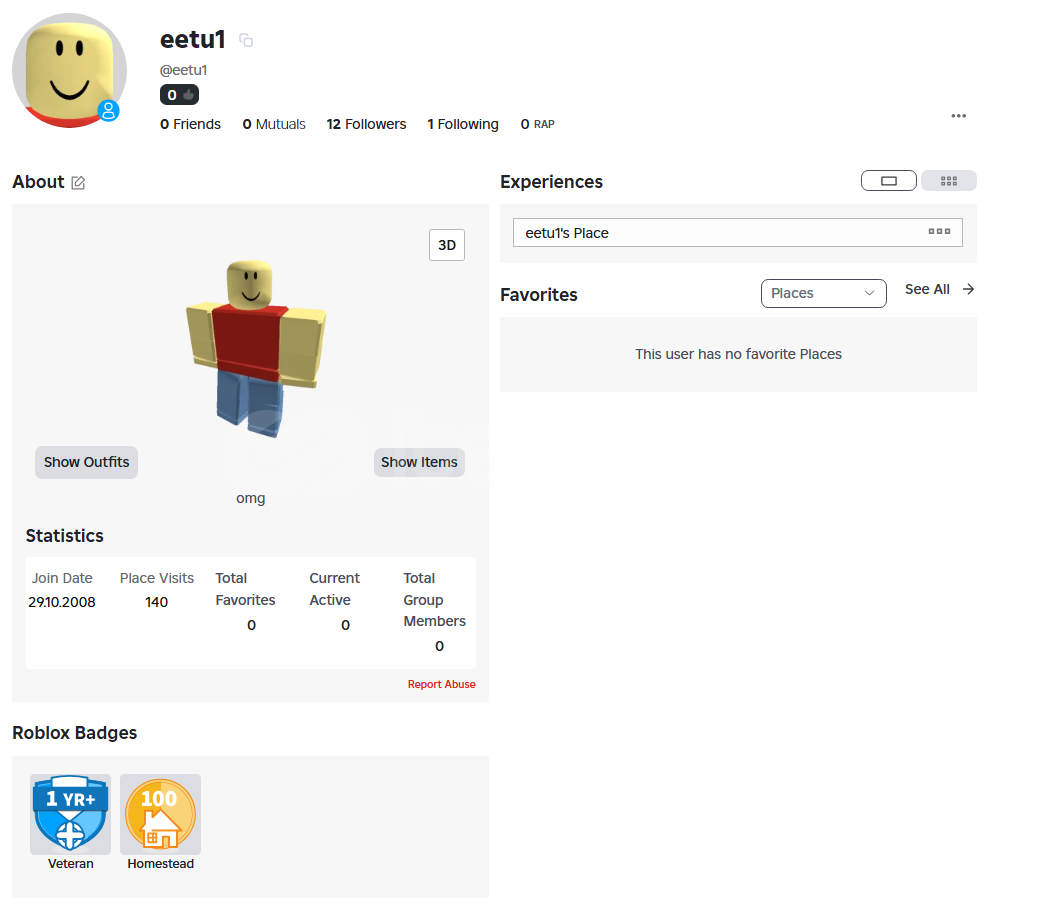Viewport: 1064px width, 907px height.
Task: Click the Place Visits value 140
Action: pyautogui.click(x=157, y=602)
